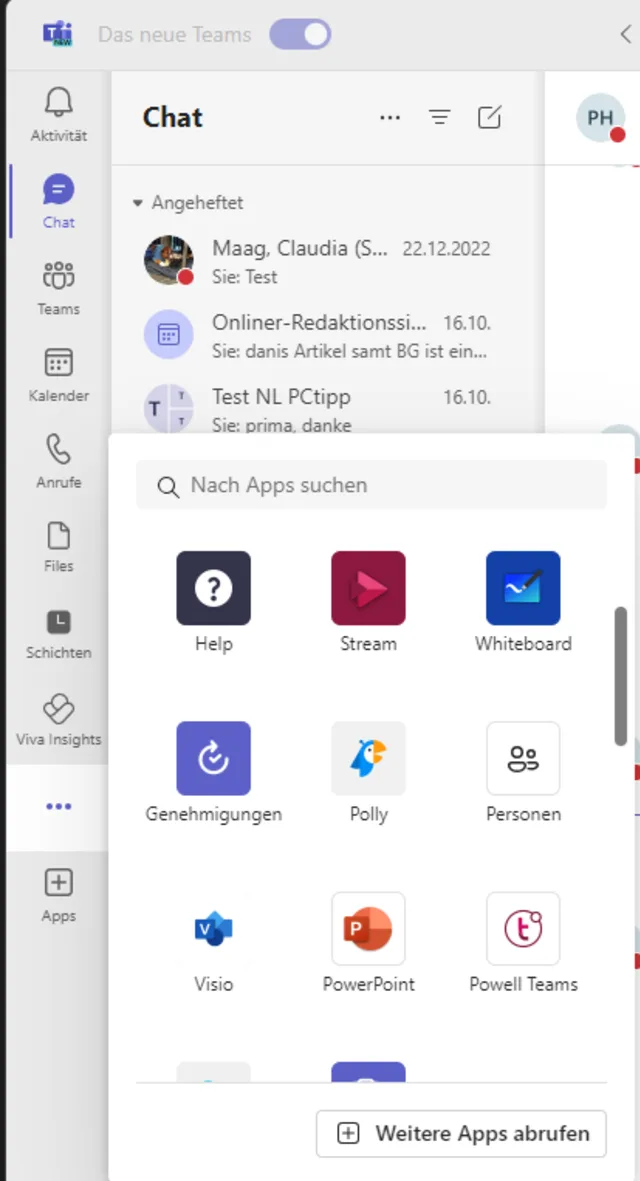Start a new chat with compose icon
The height and width of the screenshot is (1181, 640).
pos(489,117)
